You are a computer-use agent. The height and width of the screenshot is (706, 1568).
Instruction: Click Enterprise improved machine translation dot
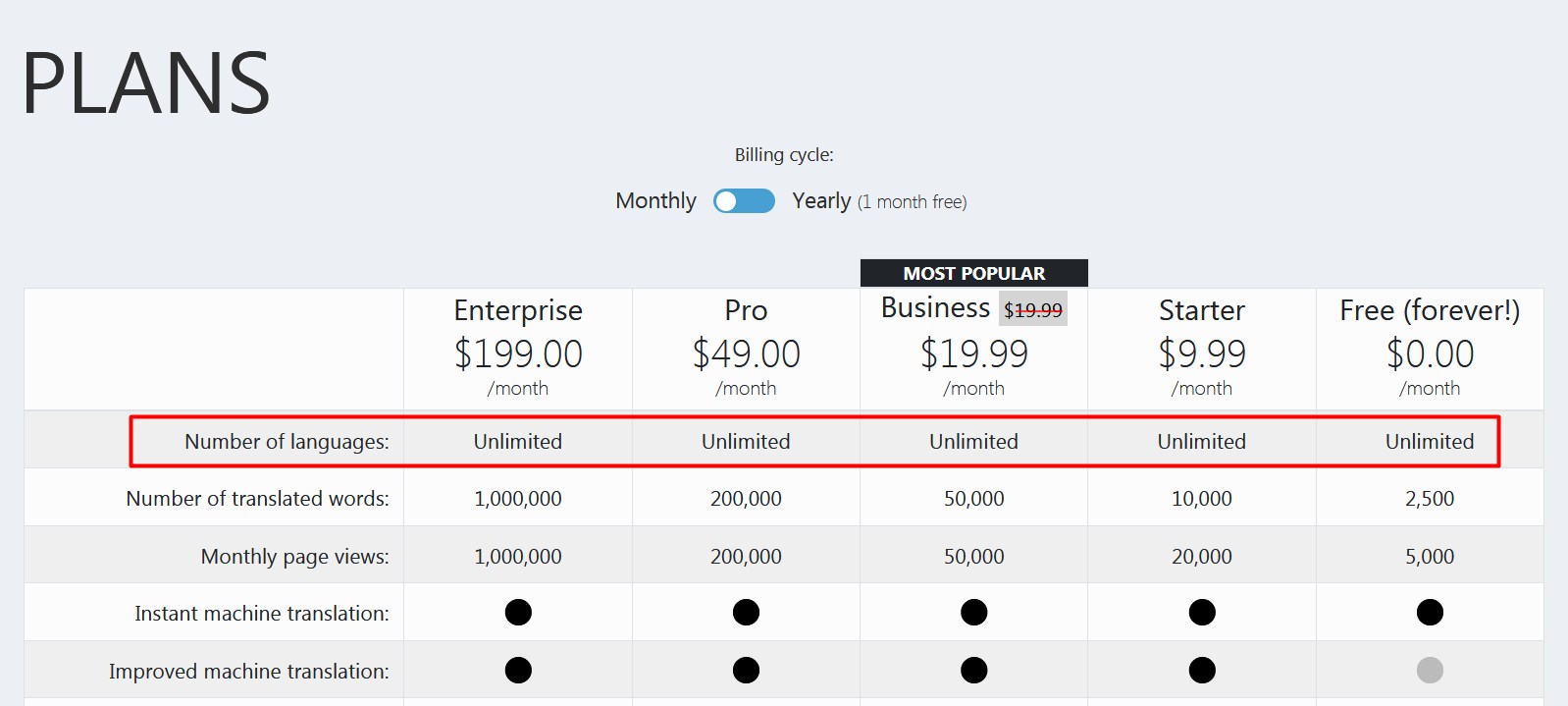(x=518, y=671)
